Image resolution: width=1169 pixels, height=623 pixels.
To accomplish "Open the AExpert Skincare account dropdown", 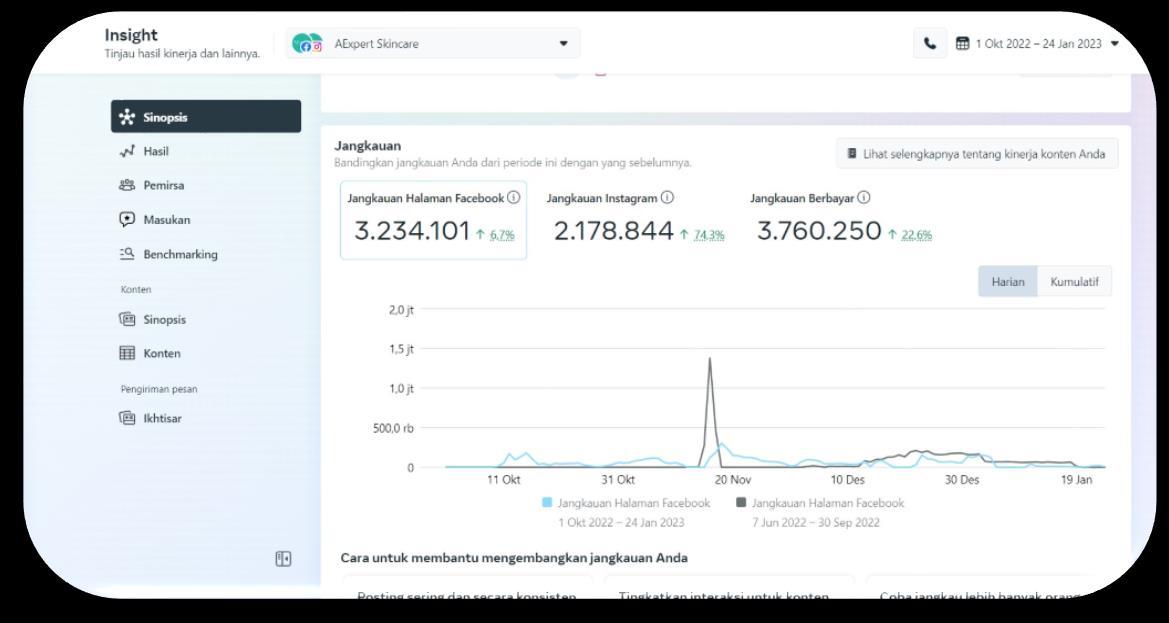I will 432,43.
